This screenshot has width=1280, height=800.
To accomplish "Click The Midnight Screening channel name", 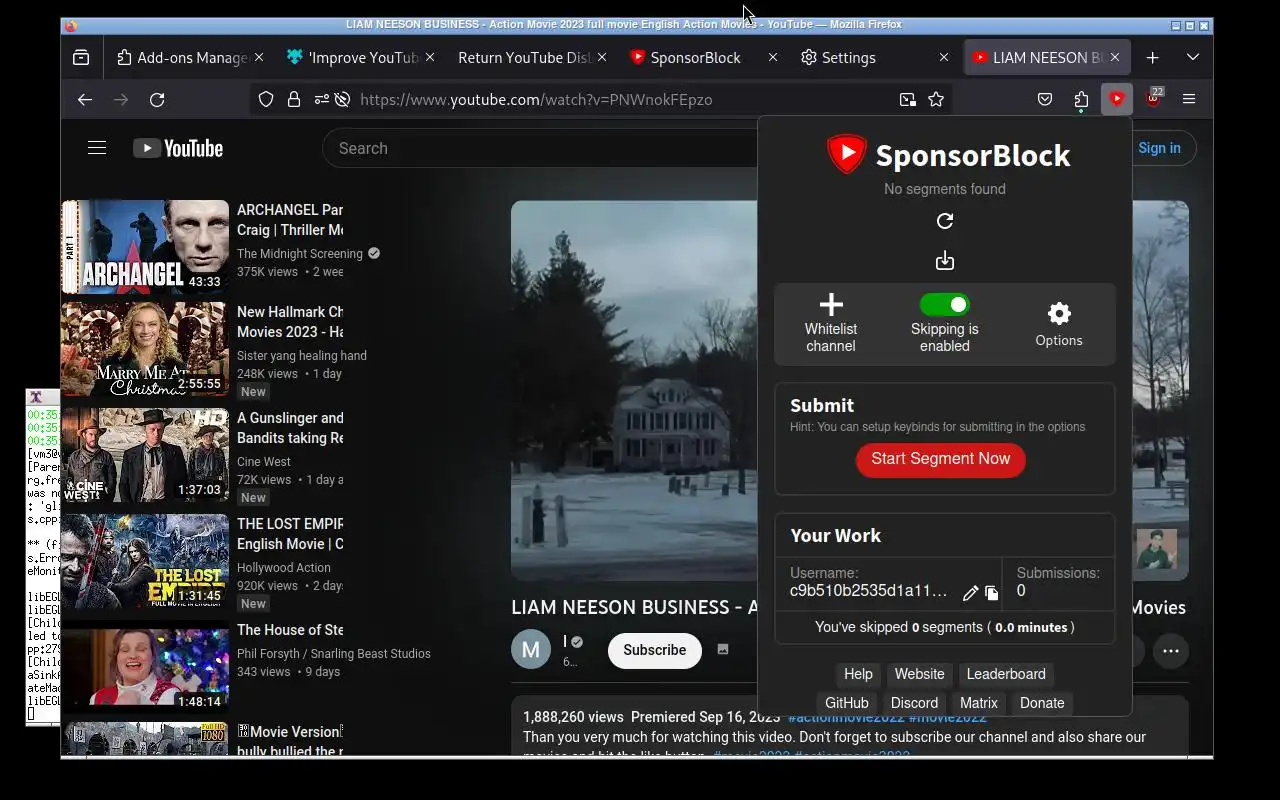I will (x=300, y=254).
